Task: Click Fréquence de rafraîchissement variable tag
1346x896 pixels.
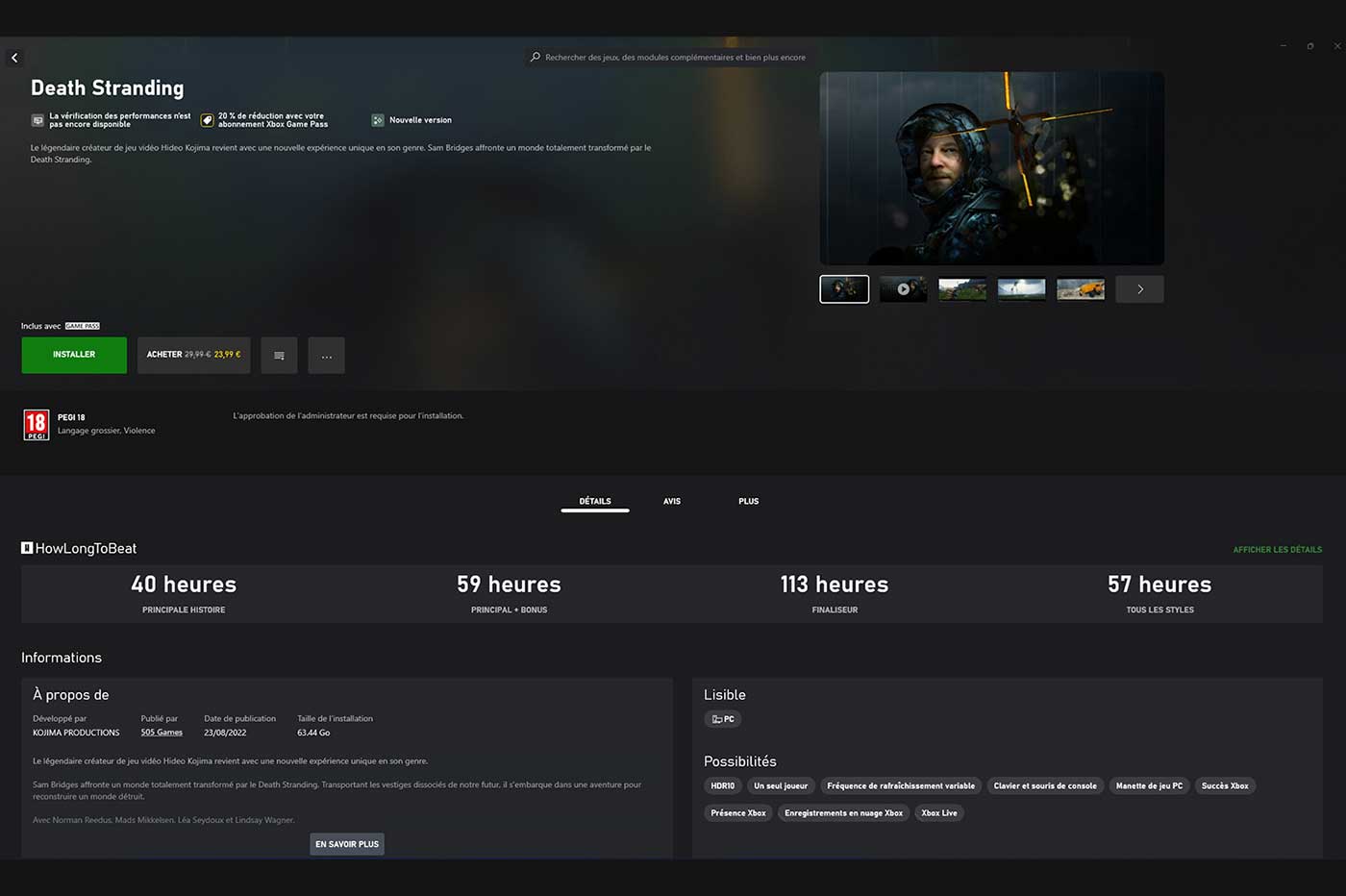Action: point(901,785)
